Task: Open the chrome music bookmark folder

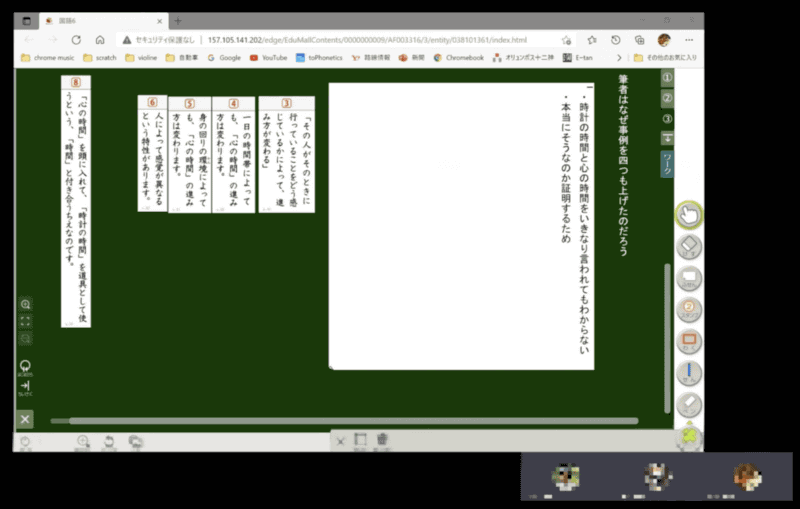Action: 47,58
